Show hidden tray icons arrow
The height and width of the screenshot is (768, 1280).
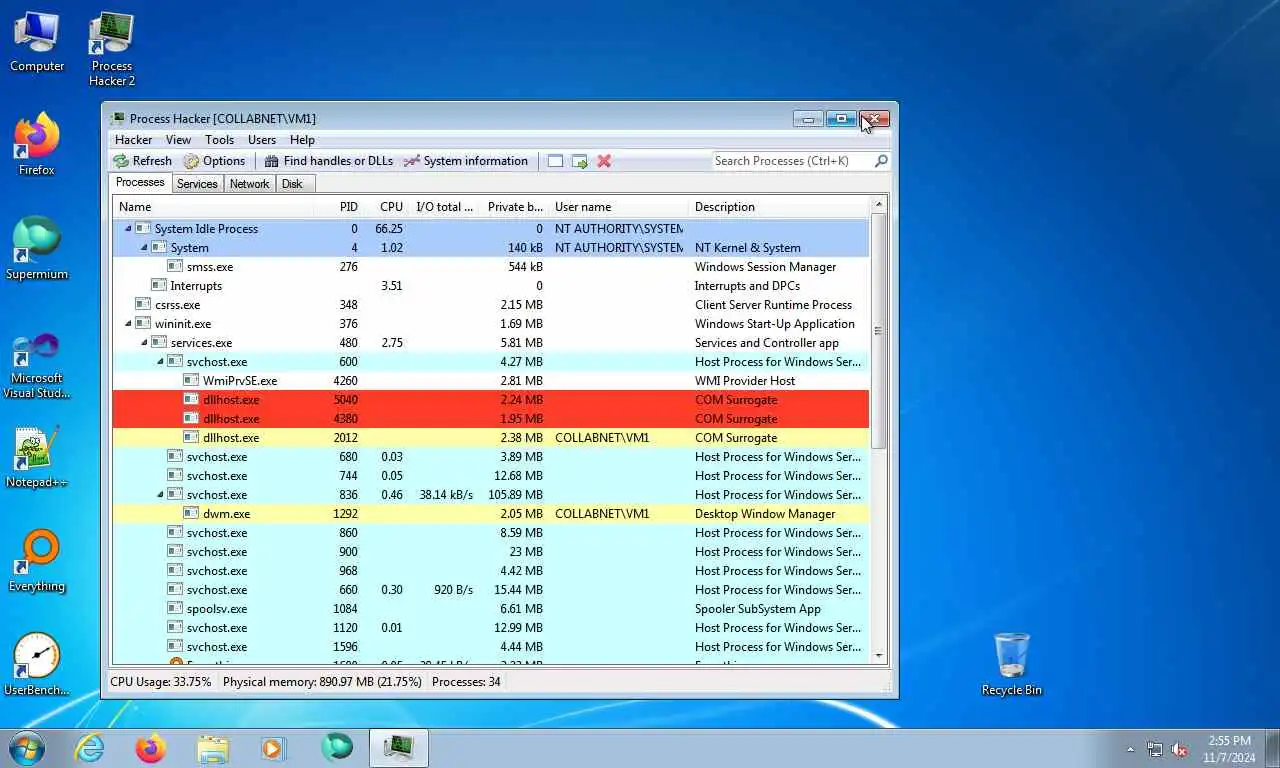(1131, 749)
